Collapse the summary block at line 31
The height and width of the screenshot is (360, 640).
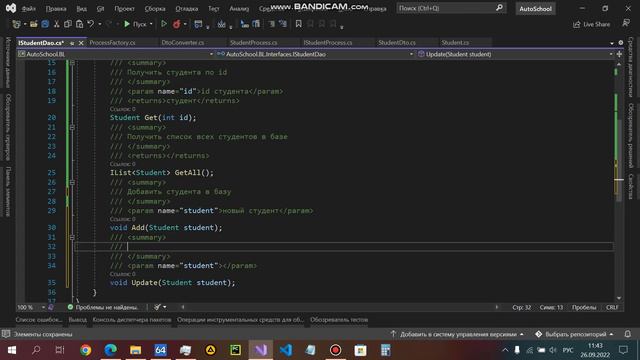point(72,237)
